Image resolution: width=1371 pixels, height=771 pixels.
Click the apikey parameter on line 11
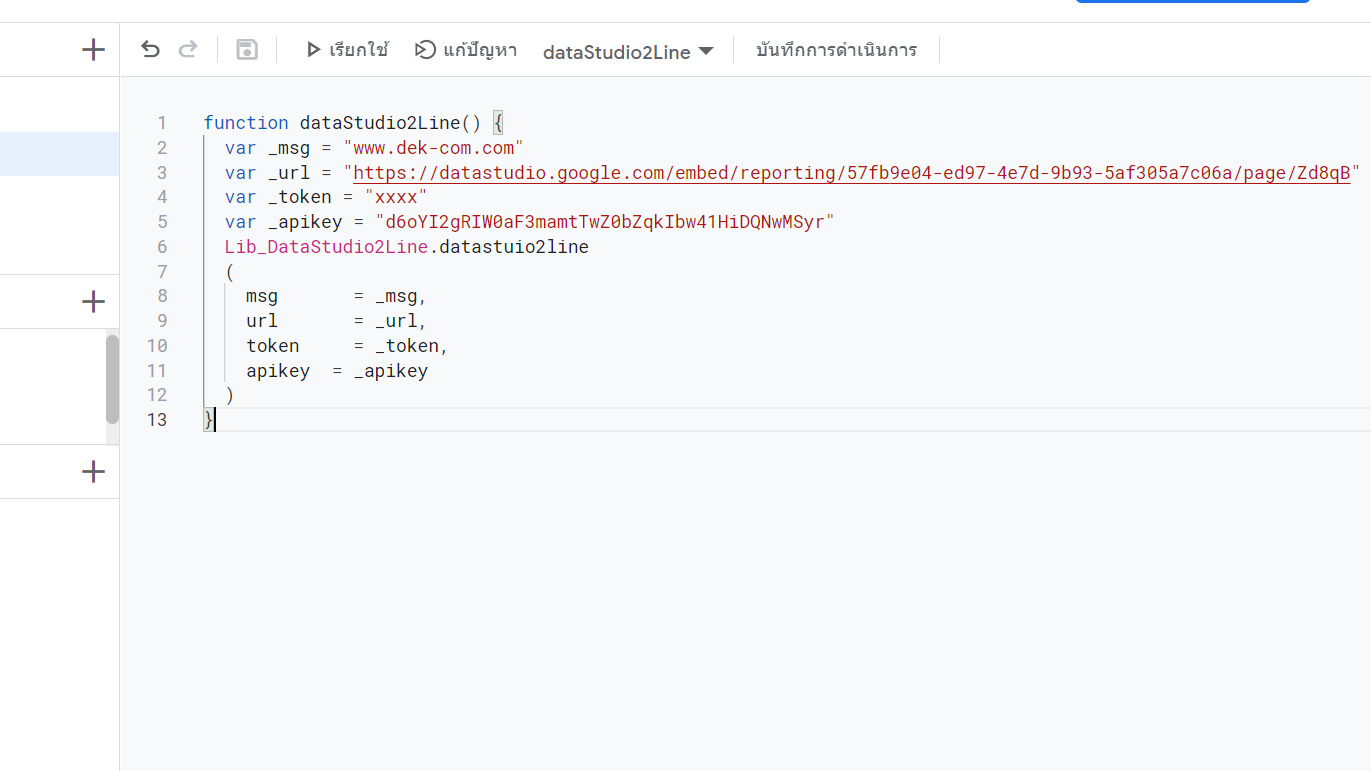click(278, 371)
